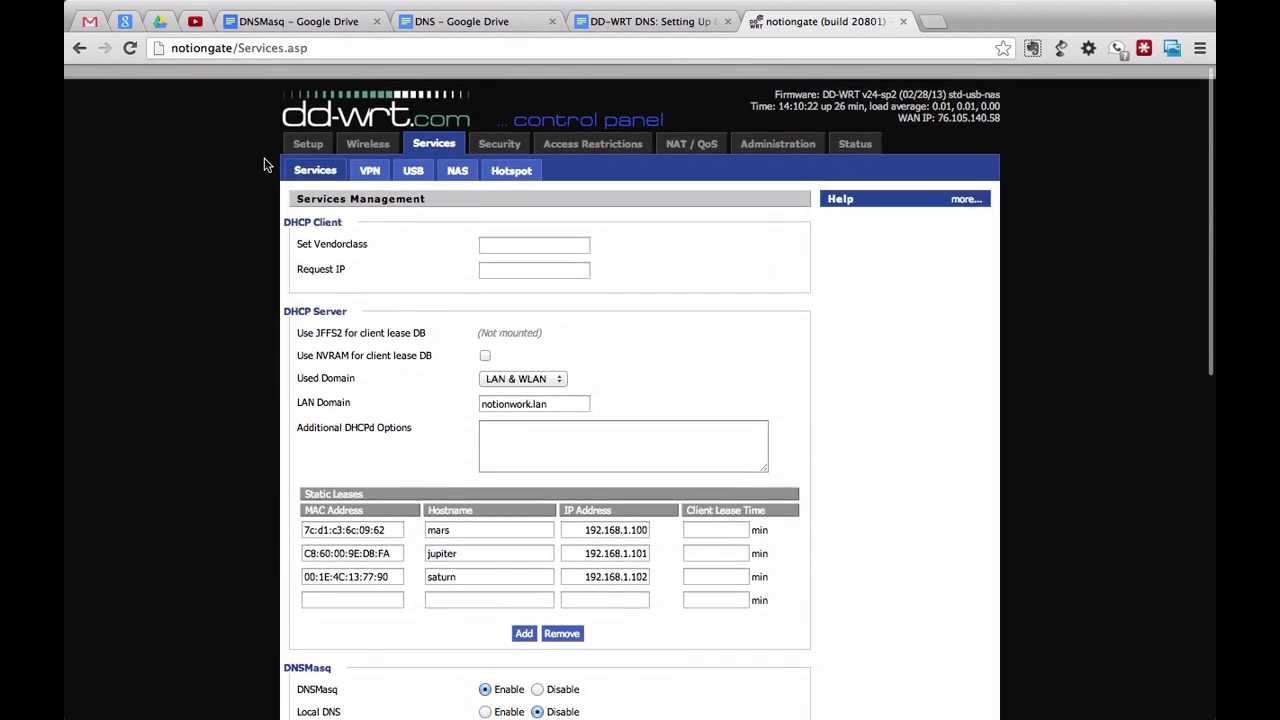
Task: Select Enable for DNSMasq
Action: [x=485, y=690]
